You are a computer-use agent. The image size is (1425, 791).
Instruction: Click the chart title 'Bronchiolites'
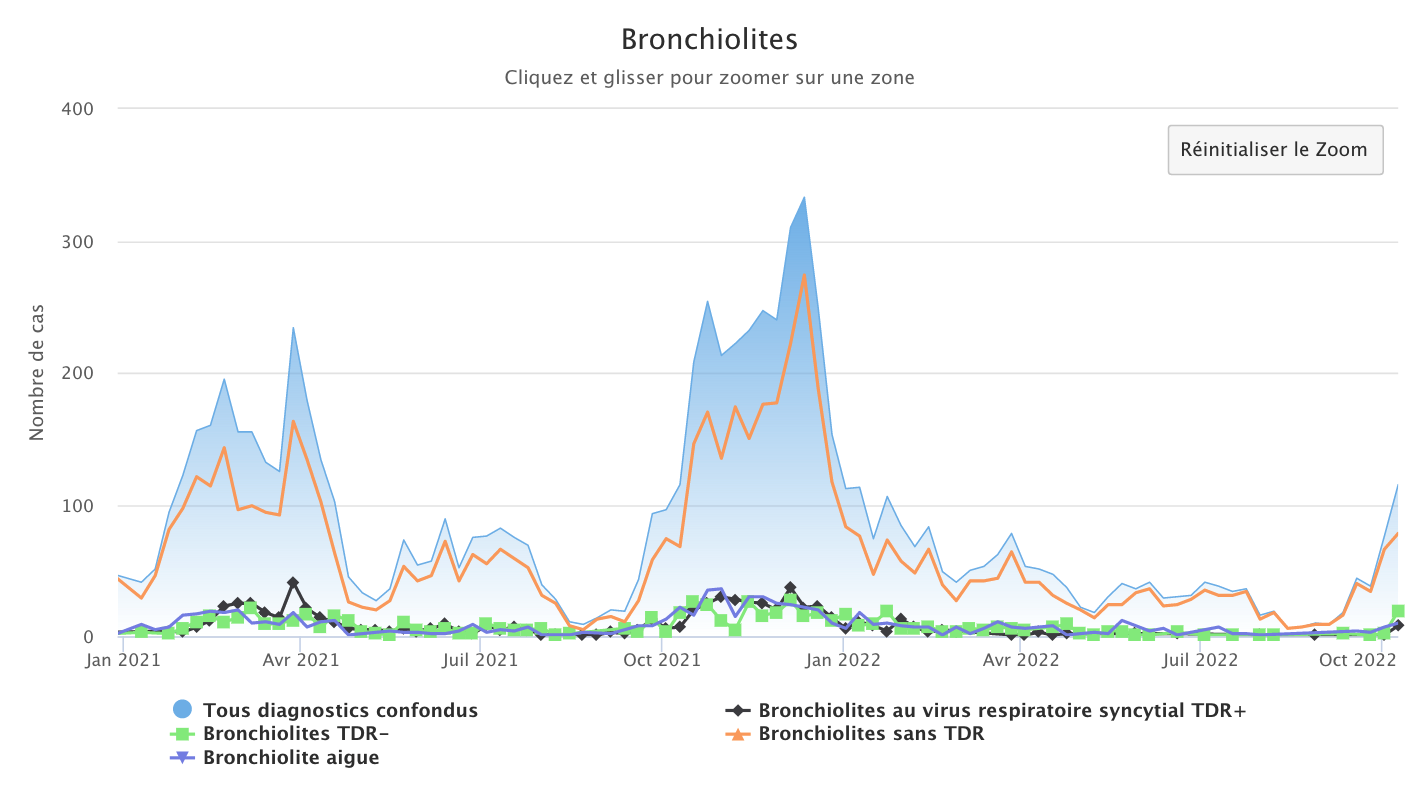tap(710, 39)
